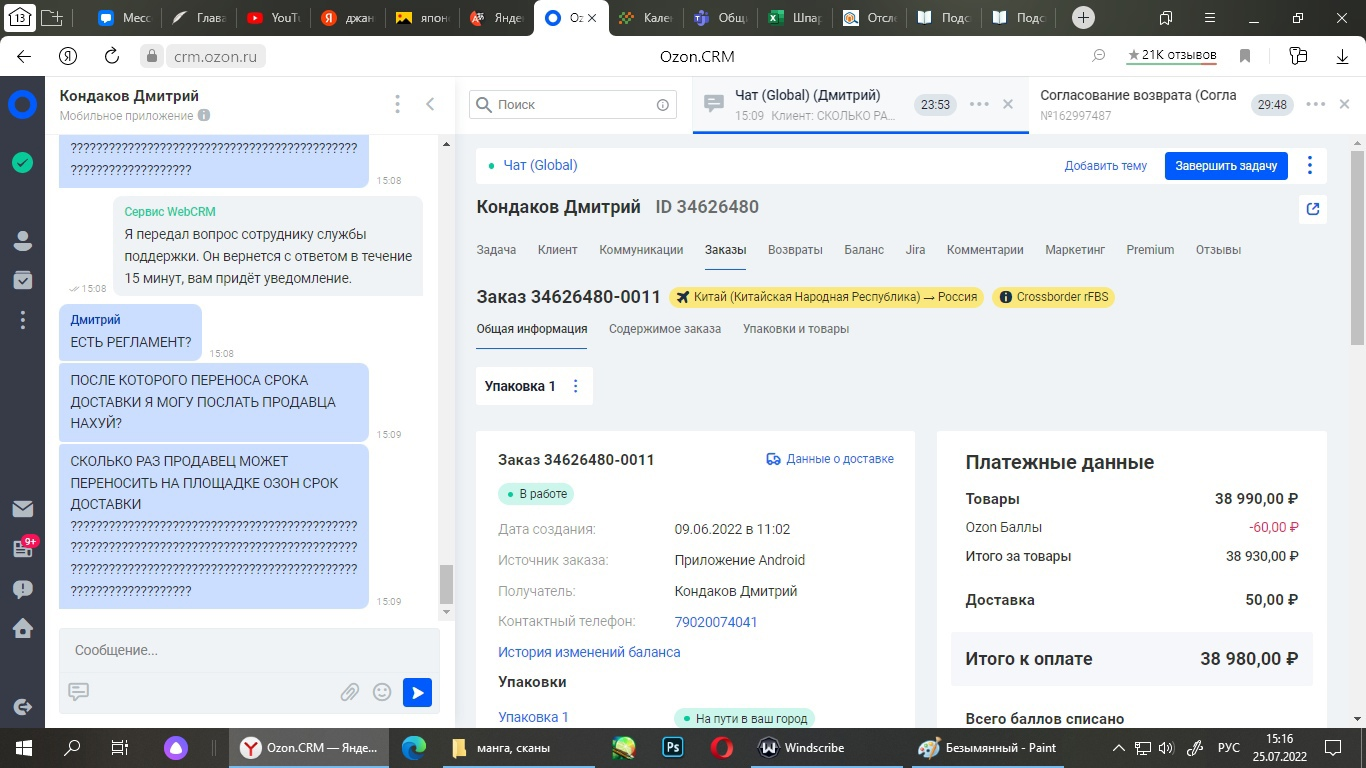This screenshot has width=1366, height=768.
Task: Go back with the browser back arrow
Action: (x=23, y=56)
